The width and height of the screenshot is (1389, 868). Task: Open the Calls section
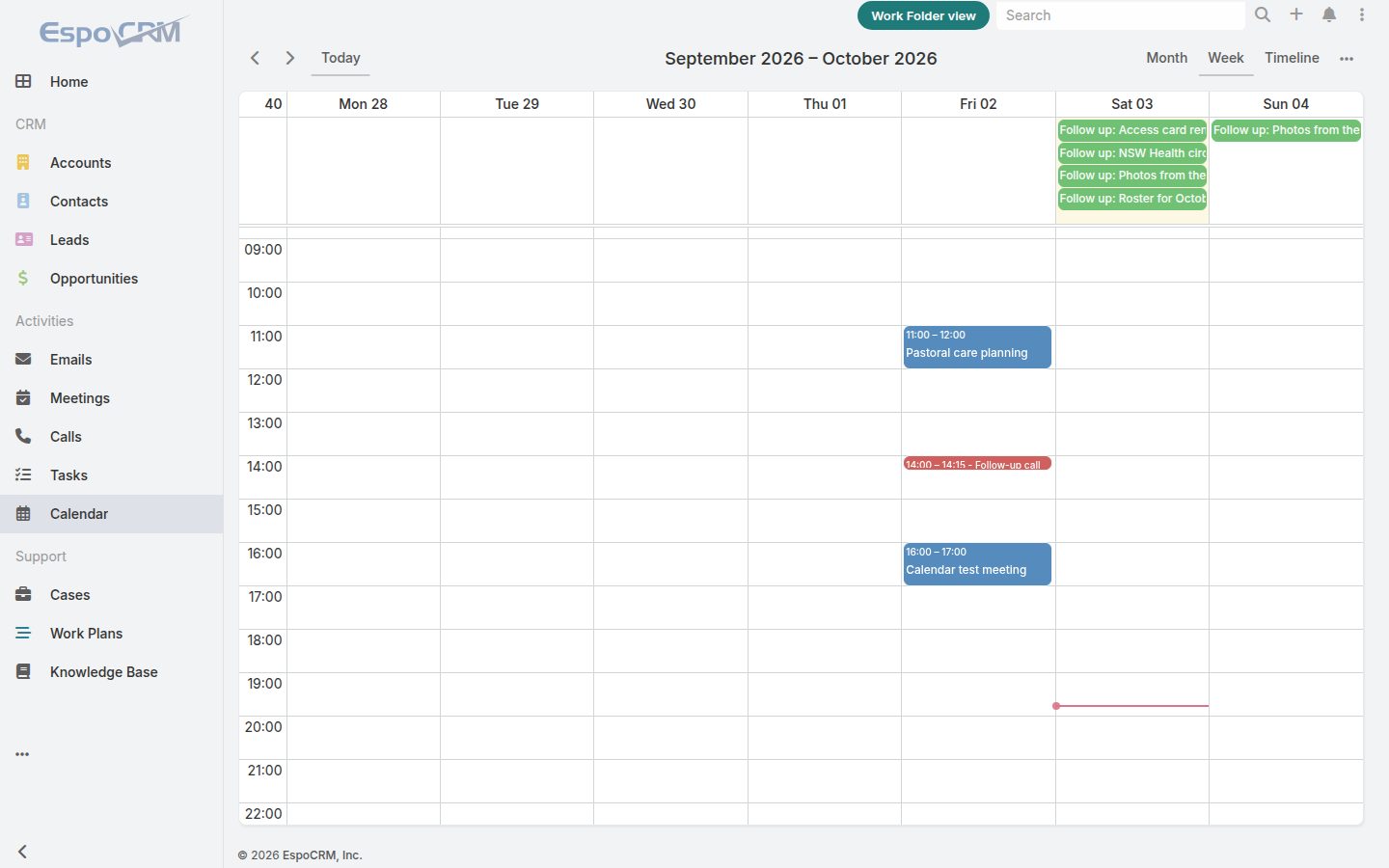[111, 437]
